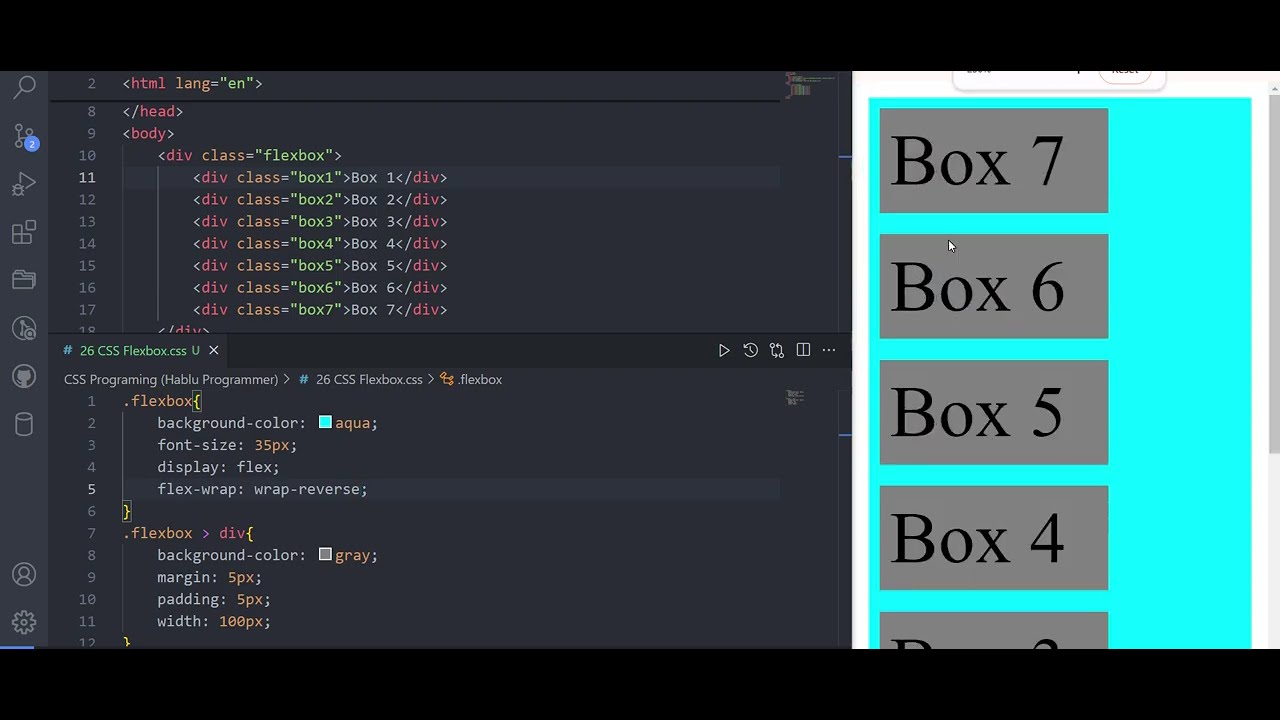Click the HTML editor minimap
Image resolution: width=1280 pixels, height=720 pixels.
[x=811, y=84]
